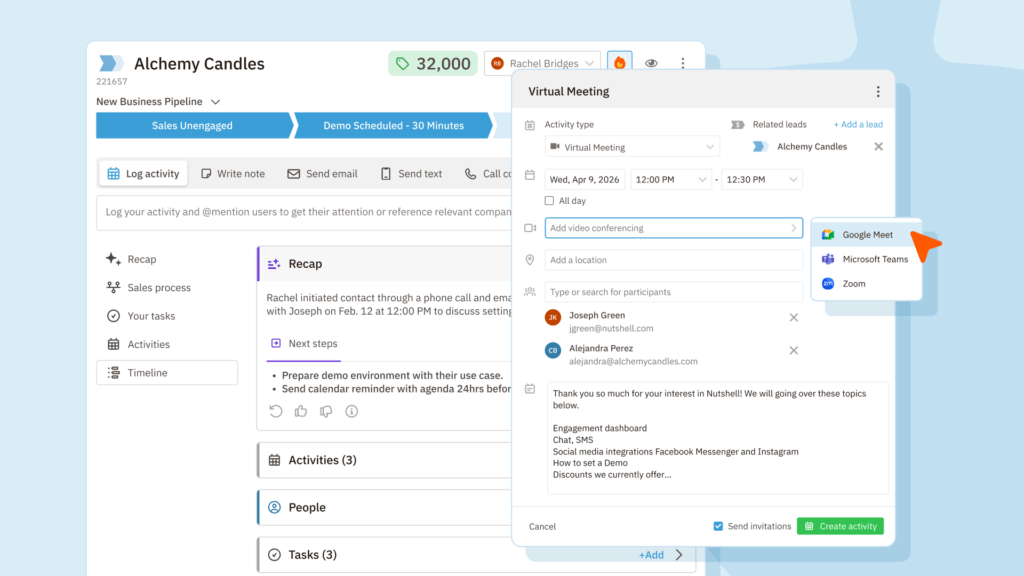Choose Microsoft Teams from the list

[866, 259]
